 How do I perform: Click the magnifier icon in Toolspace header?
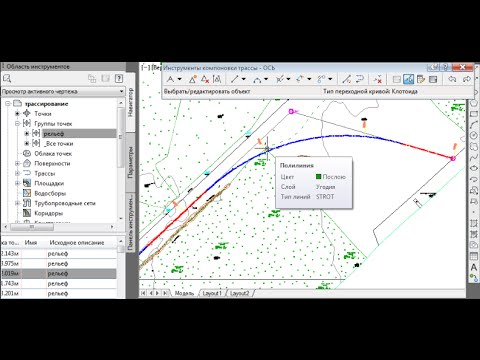[x=7, y=79]
